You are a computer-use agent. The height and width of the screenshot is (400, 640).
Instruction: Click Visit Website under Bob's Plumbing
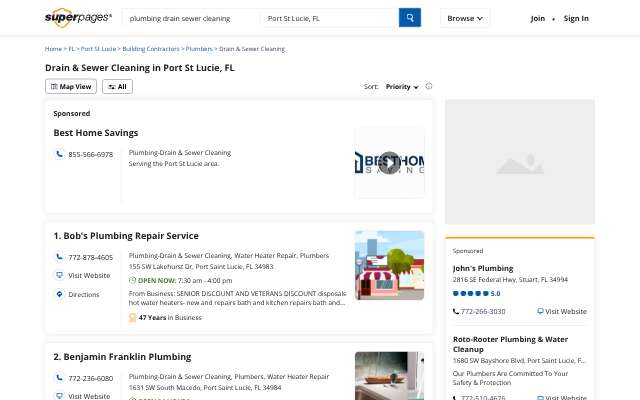coord(89,276)
